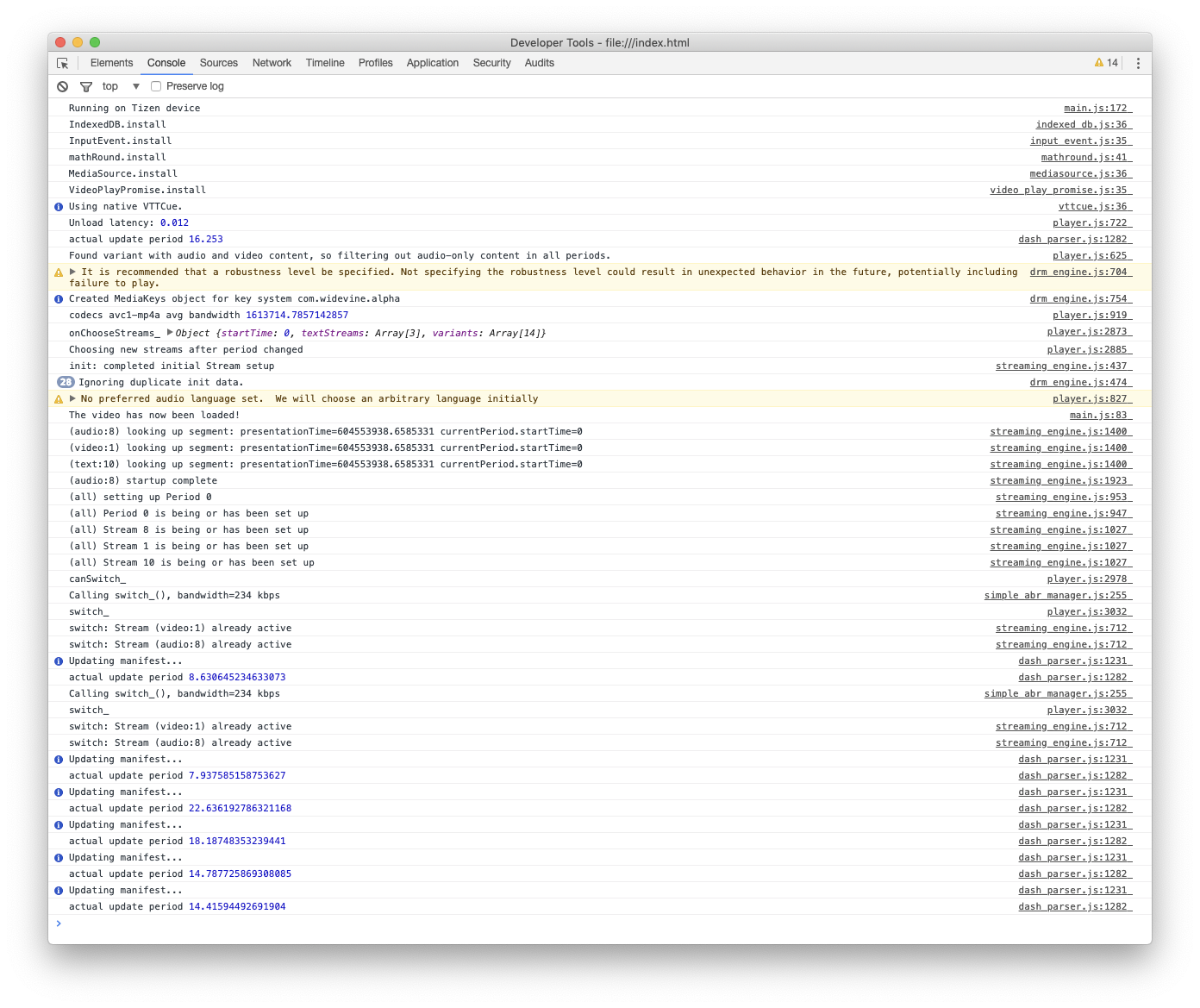Click the 'canSwitch_' log entry
Viewport: 1200px width, 1008px height.
click(x=97, y=579)
